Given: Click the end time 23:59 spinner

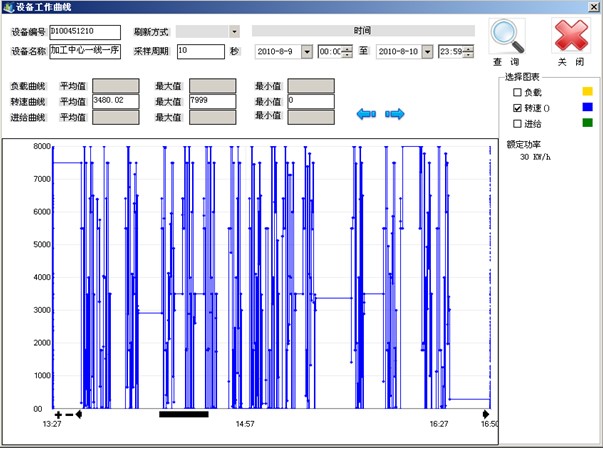Looking at the screenshot, I should (x=468, y=52).
